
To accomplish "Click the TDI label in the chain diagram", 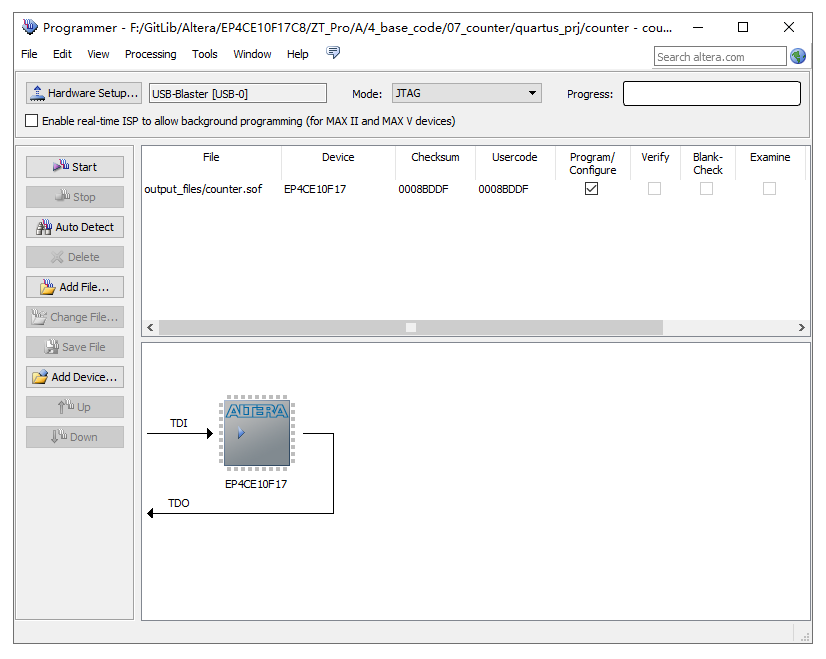I will (x=179, y=424).
